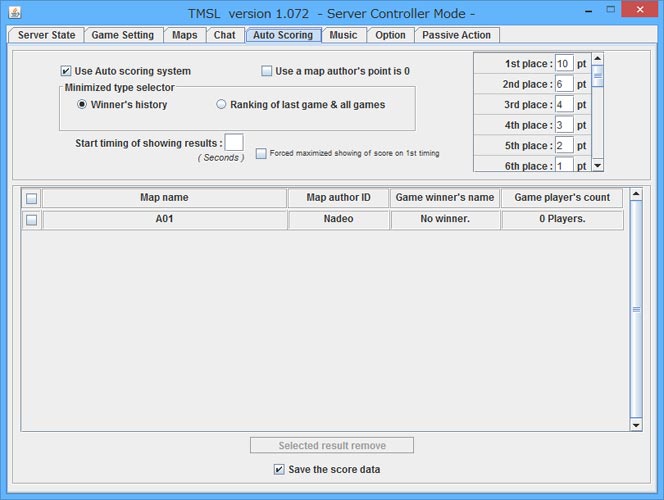
Task: Choose Ranking of last game & all games
Action: pos(221,104)
